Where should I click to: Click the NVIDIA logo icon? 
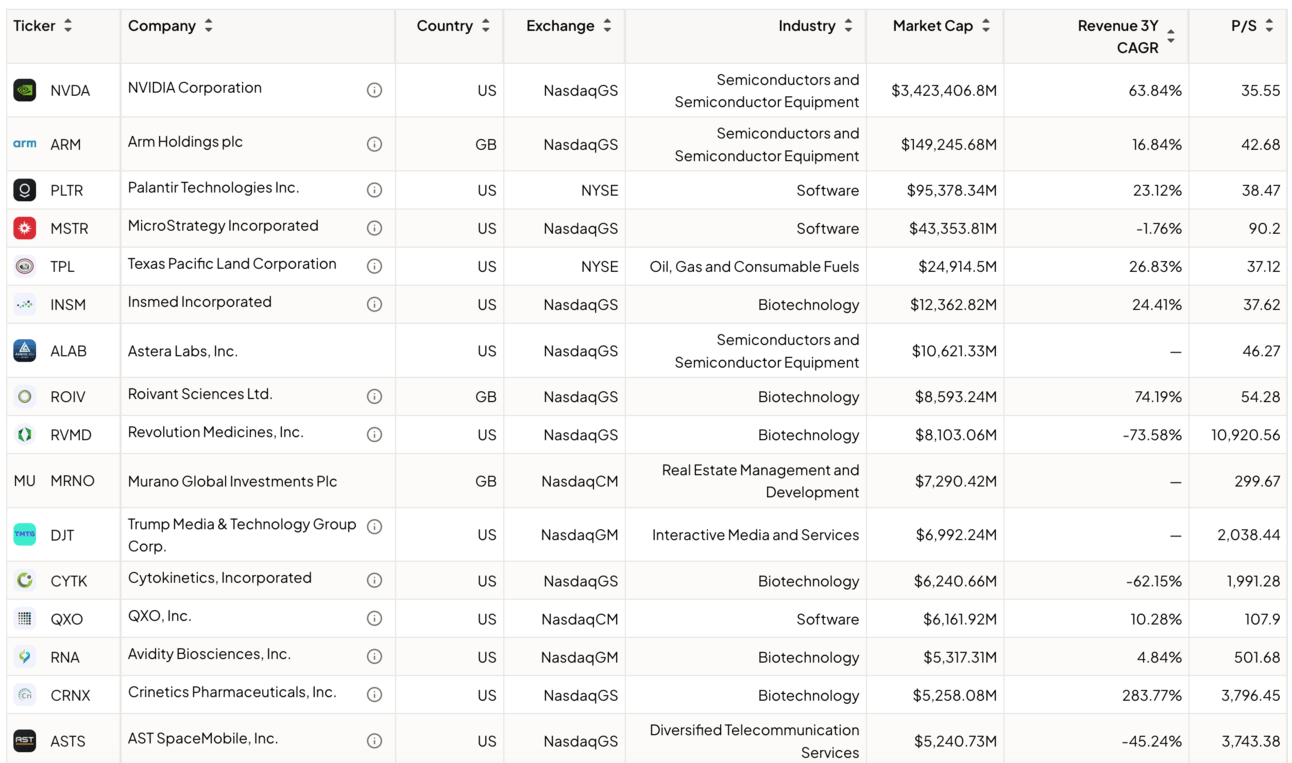point(25,90)
